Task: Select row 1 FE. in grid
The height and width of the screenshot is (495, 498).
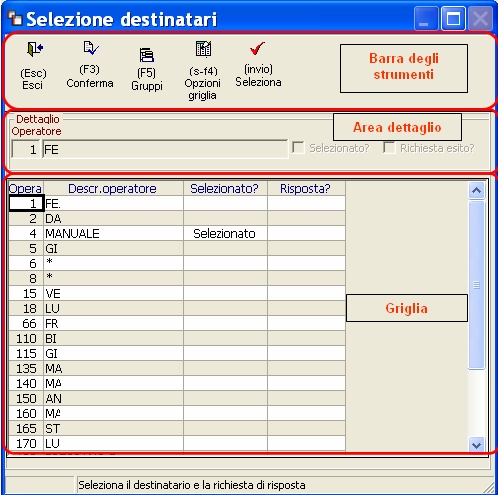Action: coord(177,203)
